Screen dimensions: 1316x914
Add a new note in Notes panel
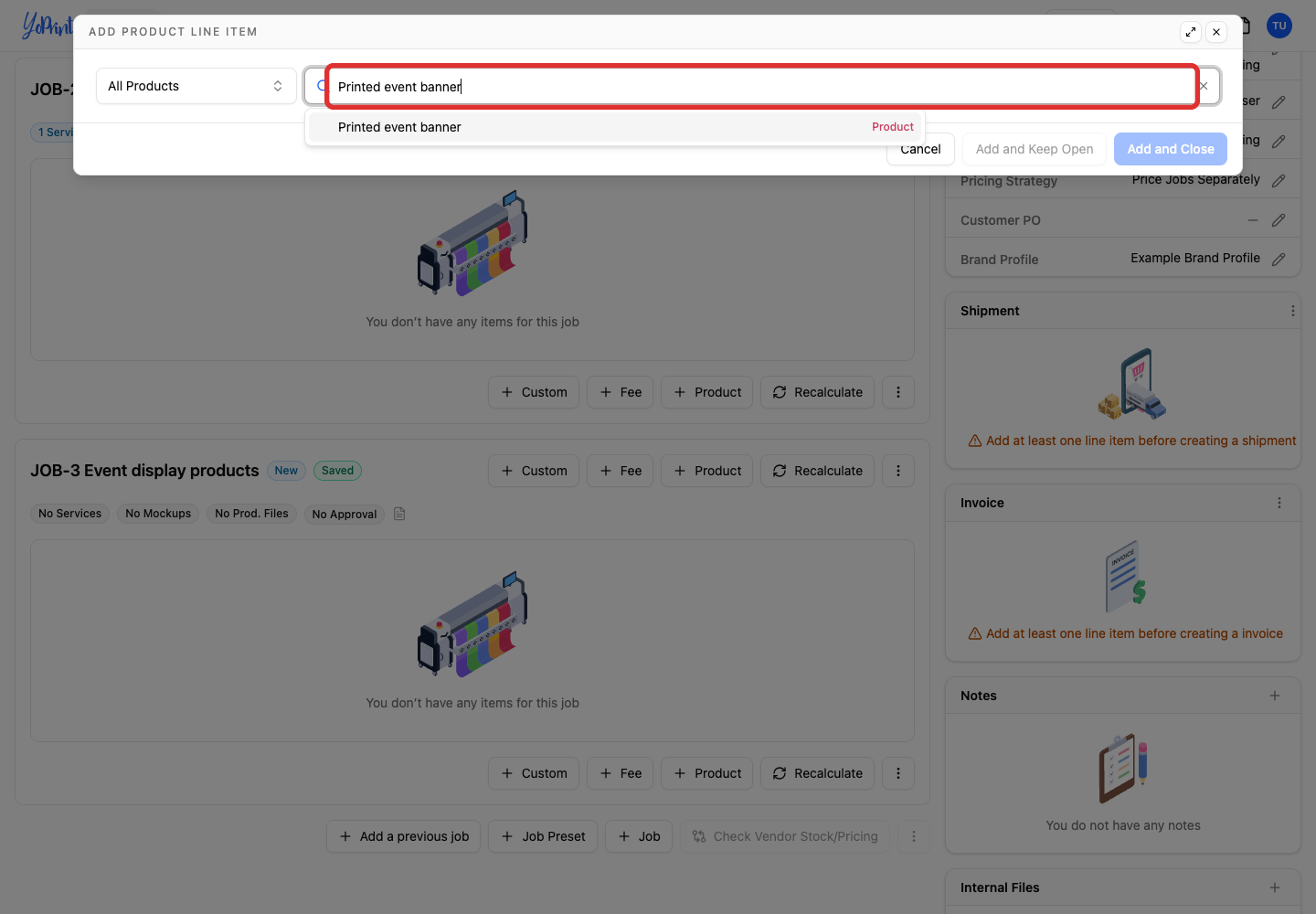(1275, 696)
